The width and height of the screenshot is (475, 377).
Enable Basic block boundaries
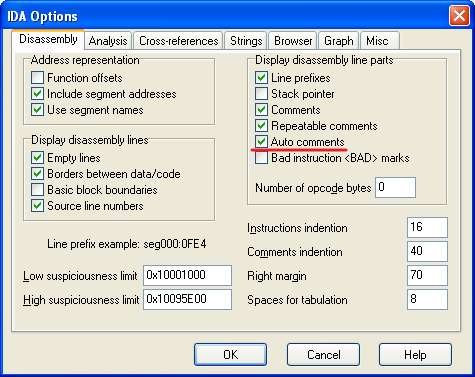pyautogui.click(x=37, y=190)
